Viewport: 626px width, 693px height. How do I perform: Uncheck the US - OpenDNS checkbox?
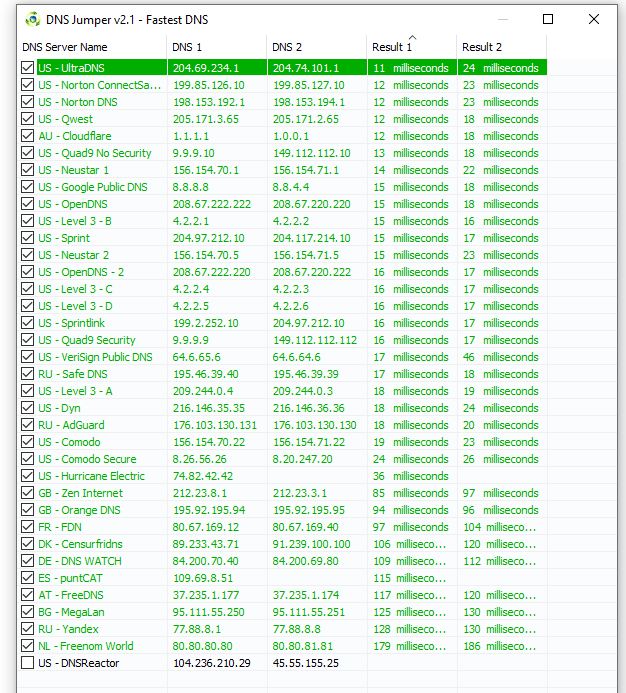pos(27,204)
